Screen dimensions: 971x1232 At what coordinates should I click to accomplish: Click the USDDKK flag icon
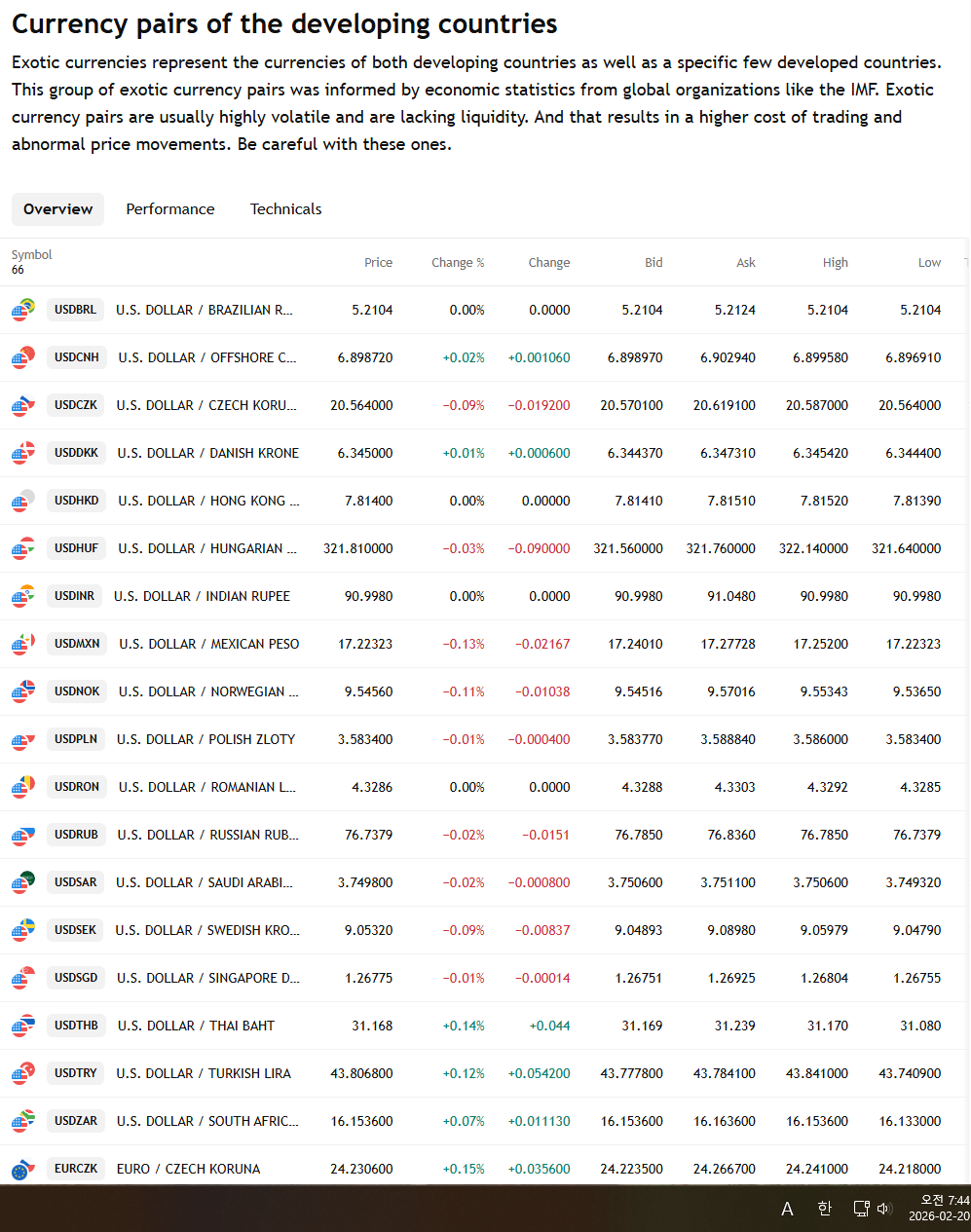click(x=23, y=453)
